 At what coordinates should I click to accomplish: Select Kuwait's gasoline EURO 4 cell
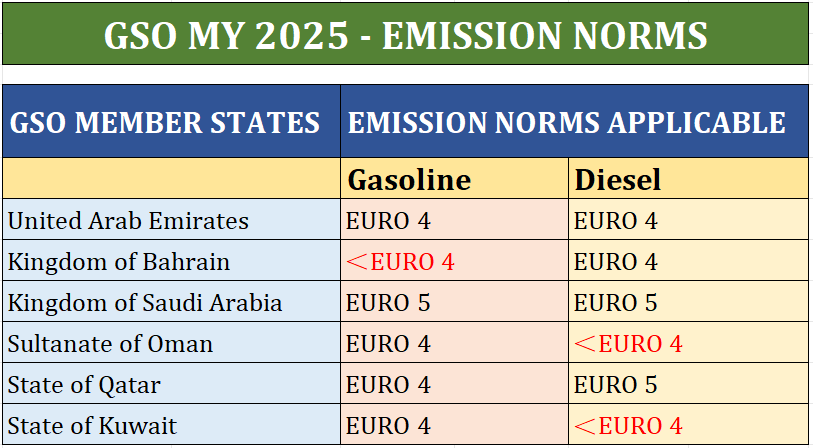pos(454,424)
